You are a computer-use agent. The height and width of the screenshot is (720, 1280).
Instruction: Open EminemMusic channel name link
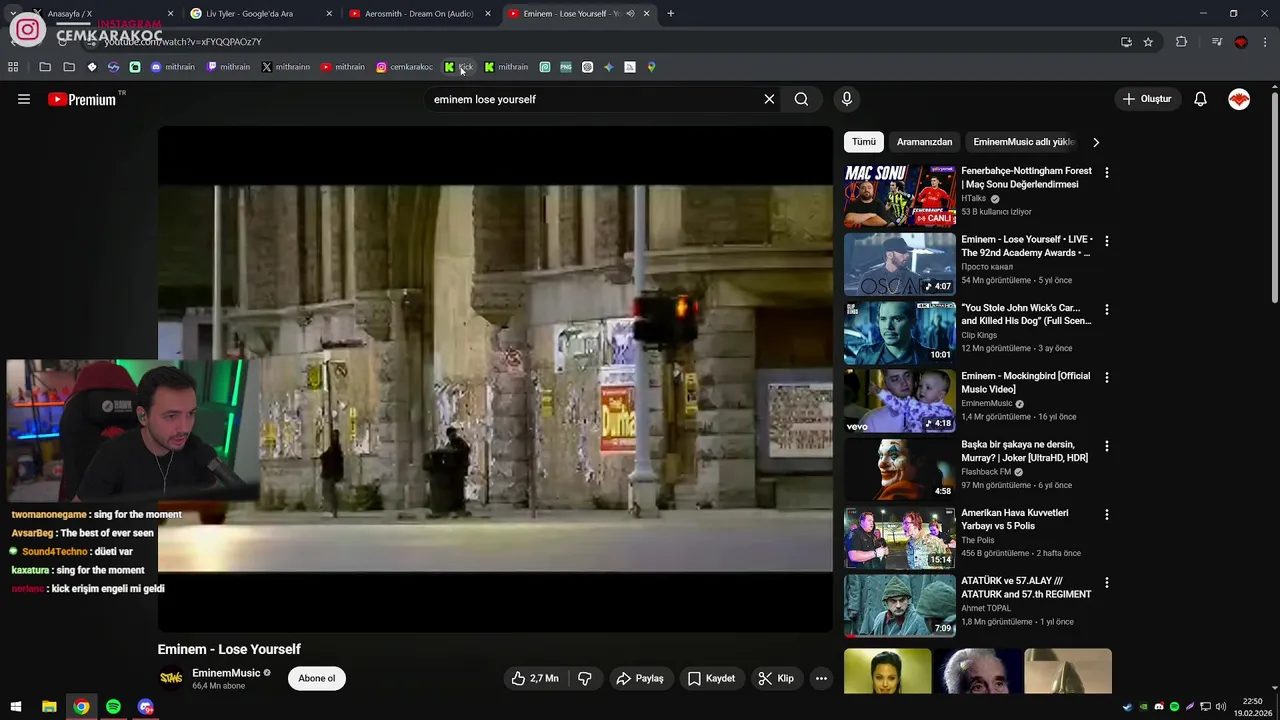pyautogui.click(x=226, y=673)
